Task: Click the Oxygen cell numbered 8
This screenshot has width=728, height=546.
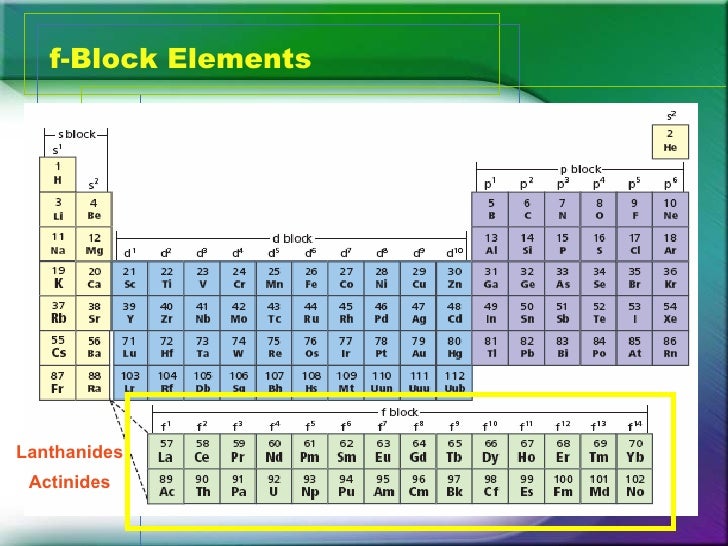Action: 599,209
